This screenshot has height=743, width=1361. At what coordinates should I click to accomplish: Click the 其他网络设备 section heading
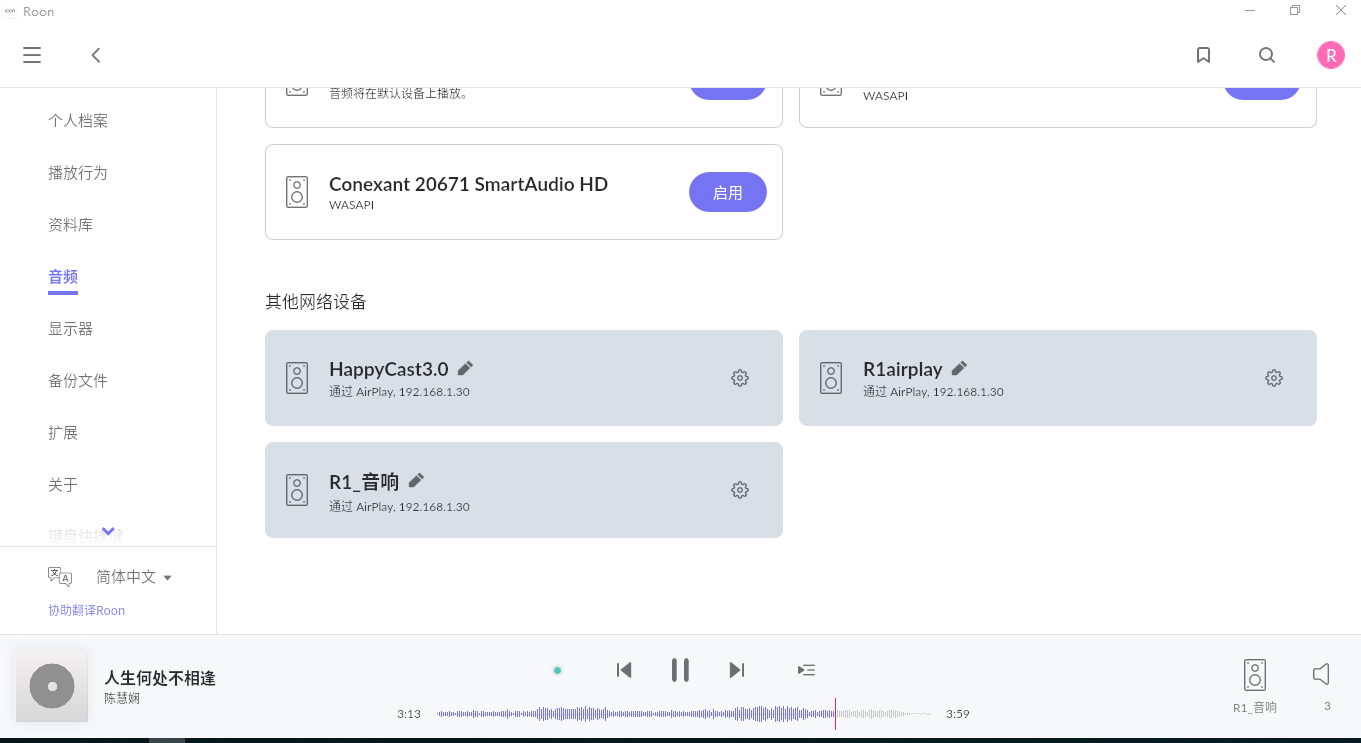pyautogui.click(x=316, y=302)
